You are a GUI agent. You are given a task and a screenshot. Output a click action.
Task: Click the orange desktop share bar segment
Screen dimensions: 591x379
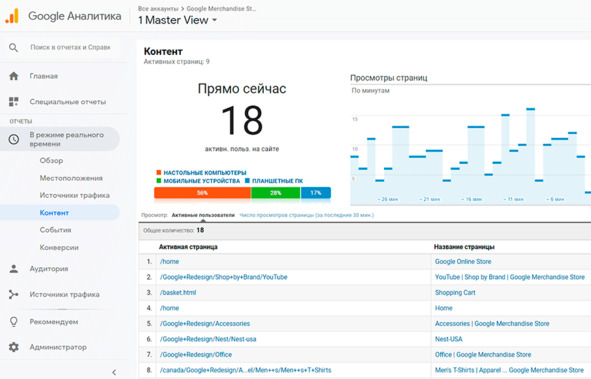202,193
